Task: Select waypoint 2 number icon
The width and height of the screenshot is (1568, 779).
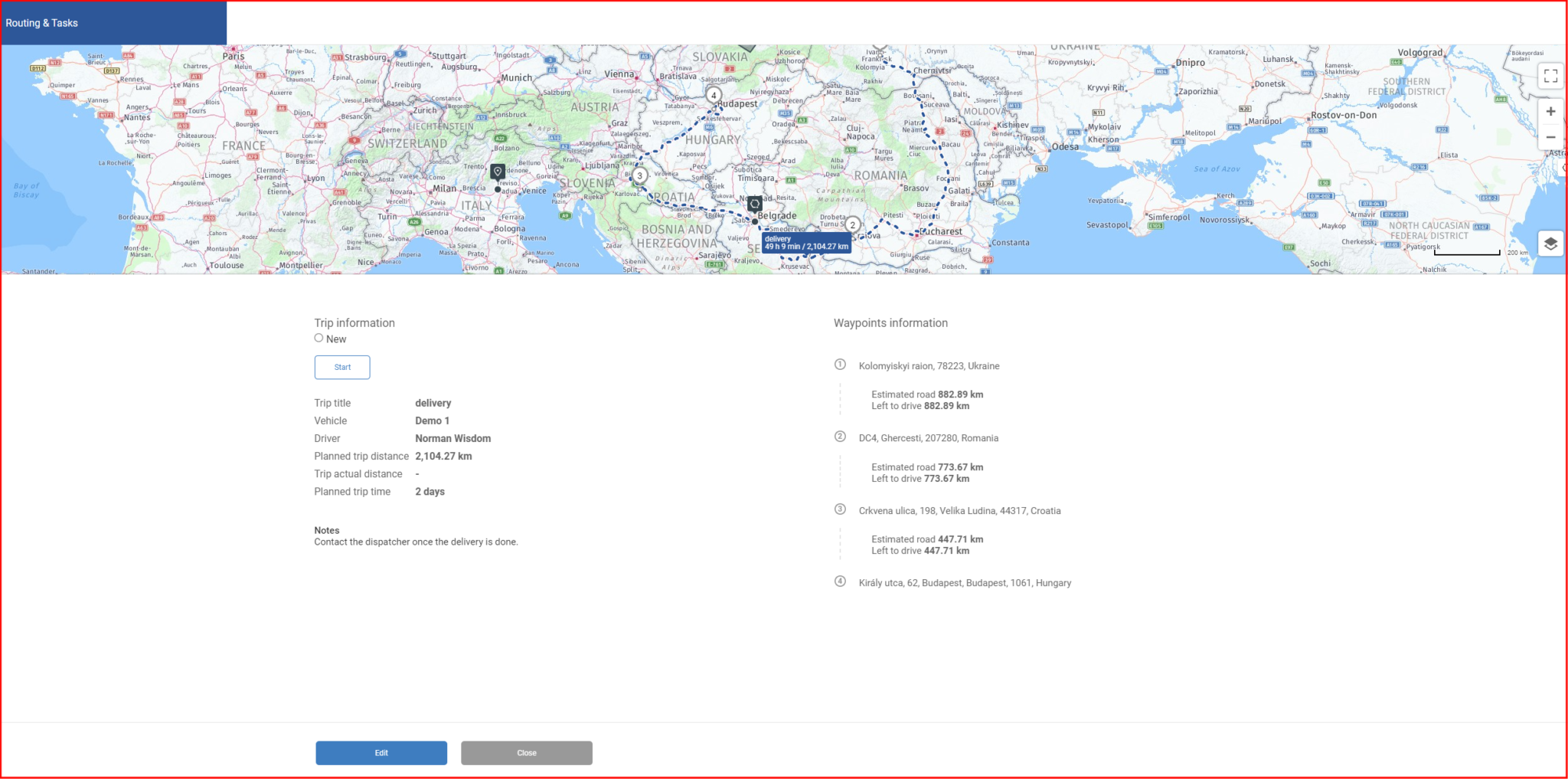Action: [840, 437]
